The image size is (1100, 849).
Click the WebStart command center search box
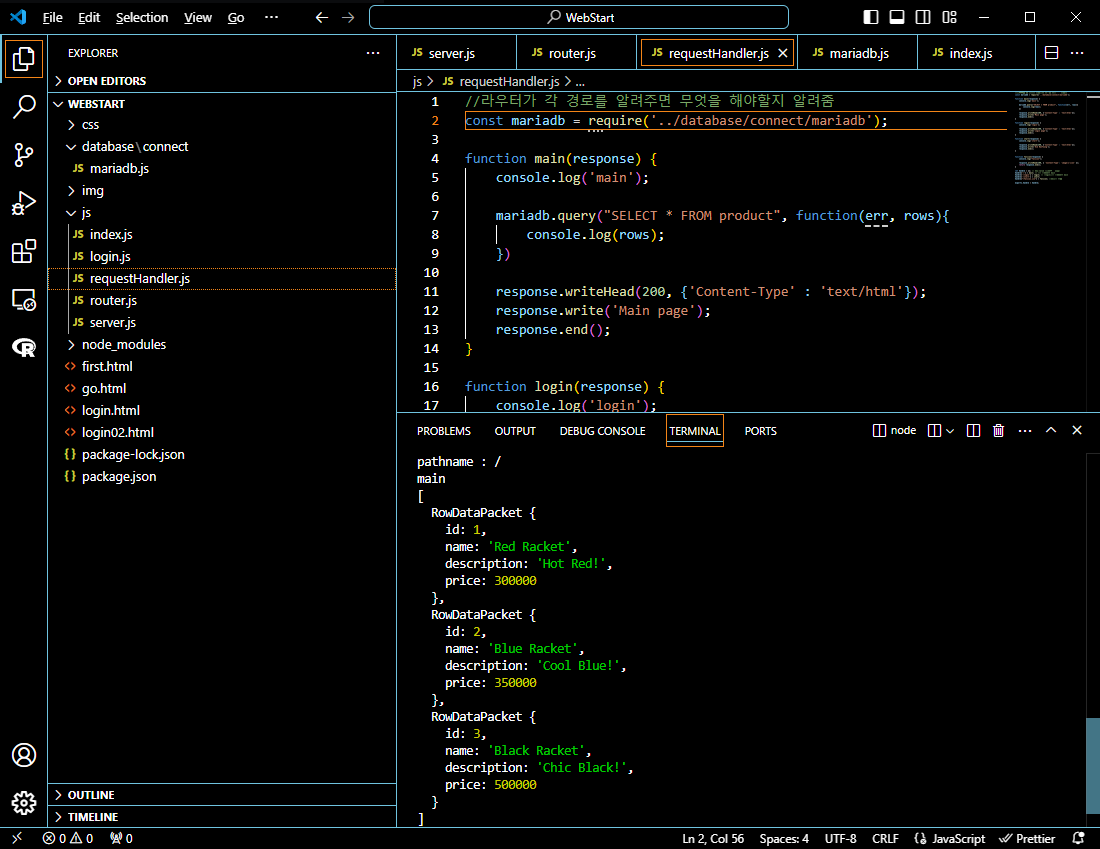click(579, 18)
